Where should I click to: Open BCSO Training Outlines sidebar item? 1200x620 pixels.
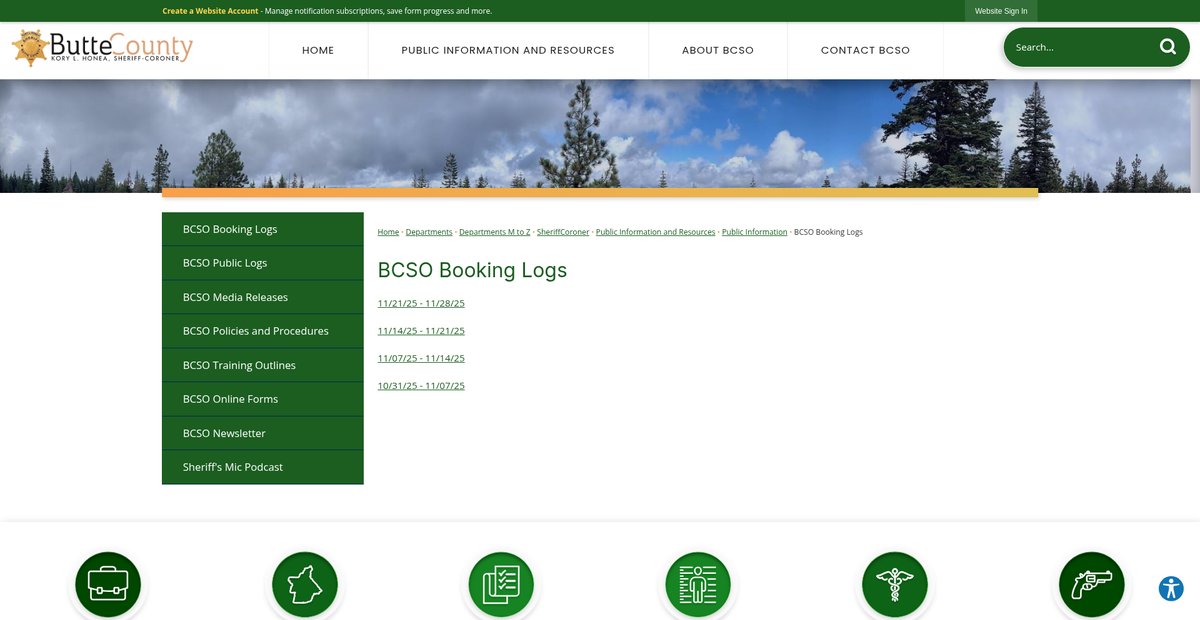(263, 365)
